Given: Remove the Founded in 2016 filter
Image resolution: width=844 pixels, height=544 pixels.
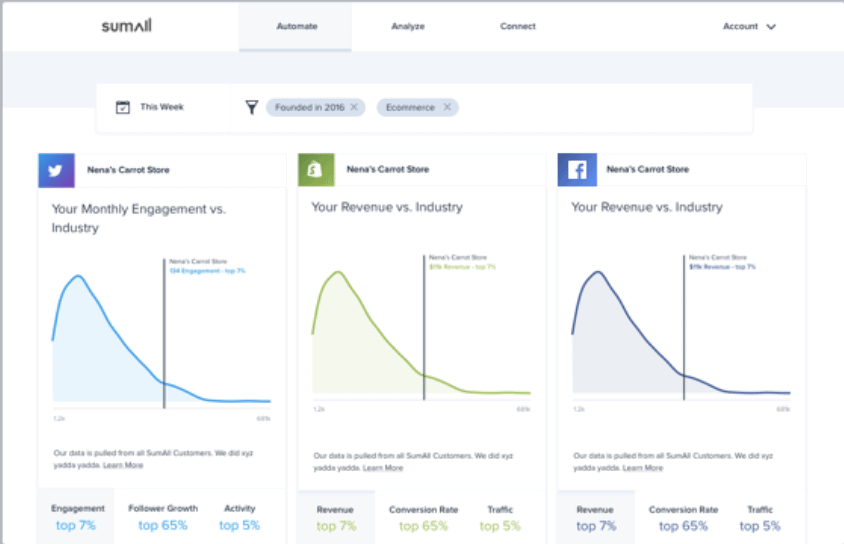Looking at the screenshot, I should [354, 107].
